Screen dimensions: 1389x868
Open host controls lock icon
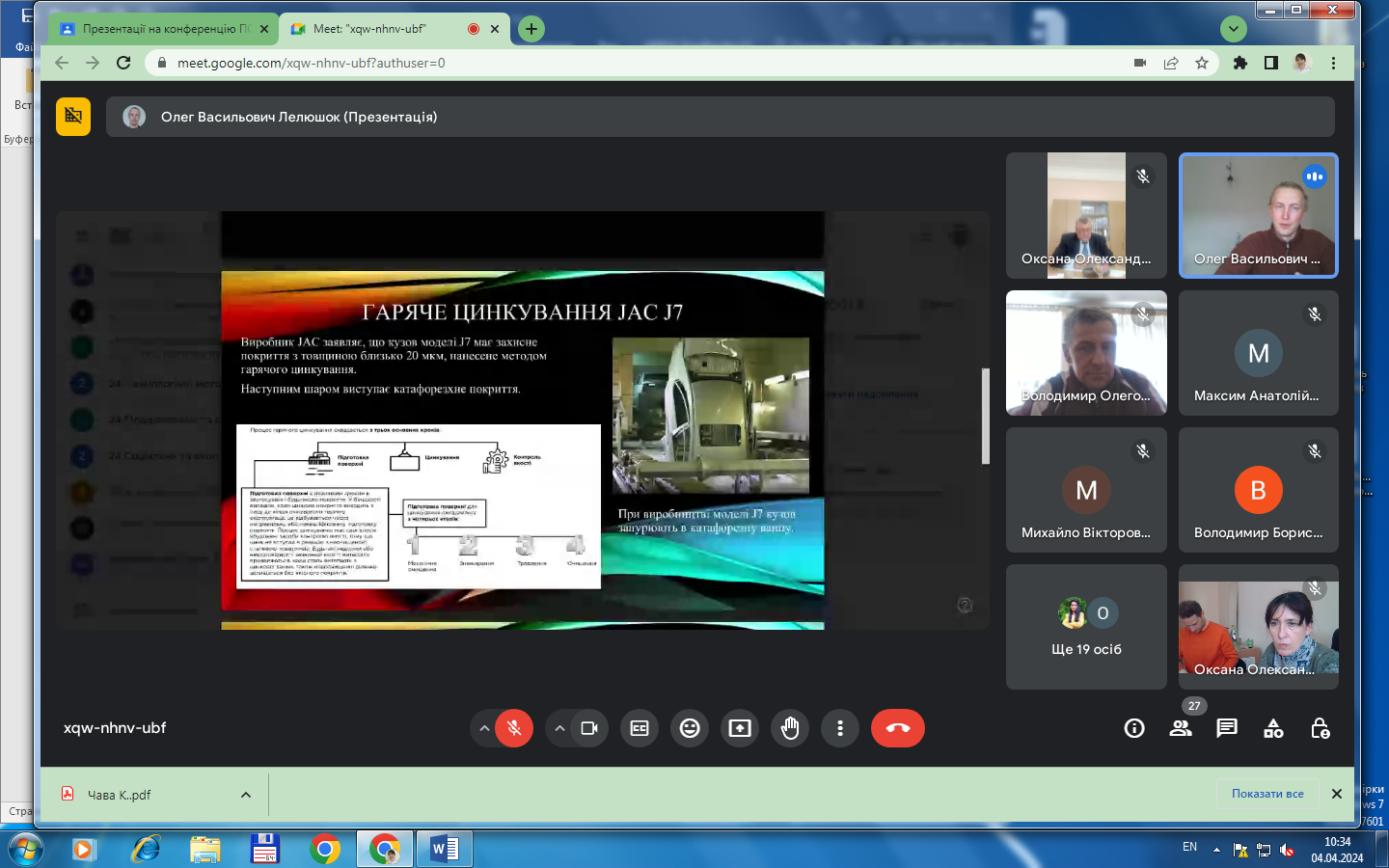coord(1320,728)
